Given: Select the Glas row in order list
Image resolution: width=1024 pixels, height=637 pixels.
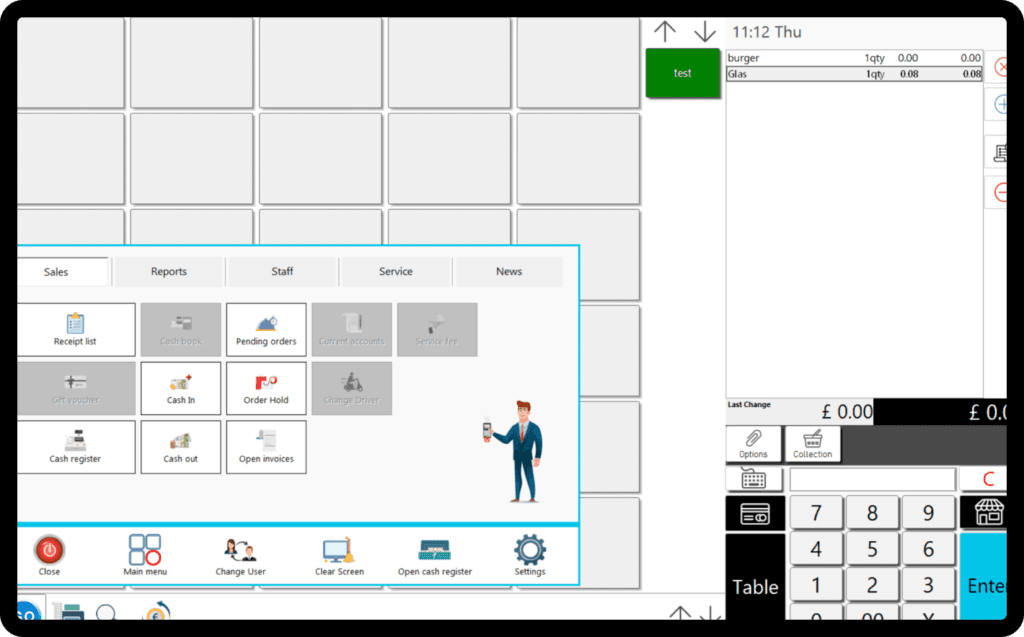Looking at the screenshot, I should [854, 74].
